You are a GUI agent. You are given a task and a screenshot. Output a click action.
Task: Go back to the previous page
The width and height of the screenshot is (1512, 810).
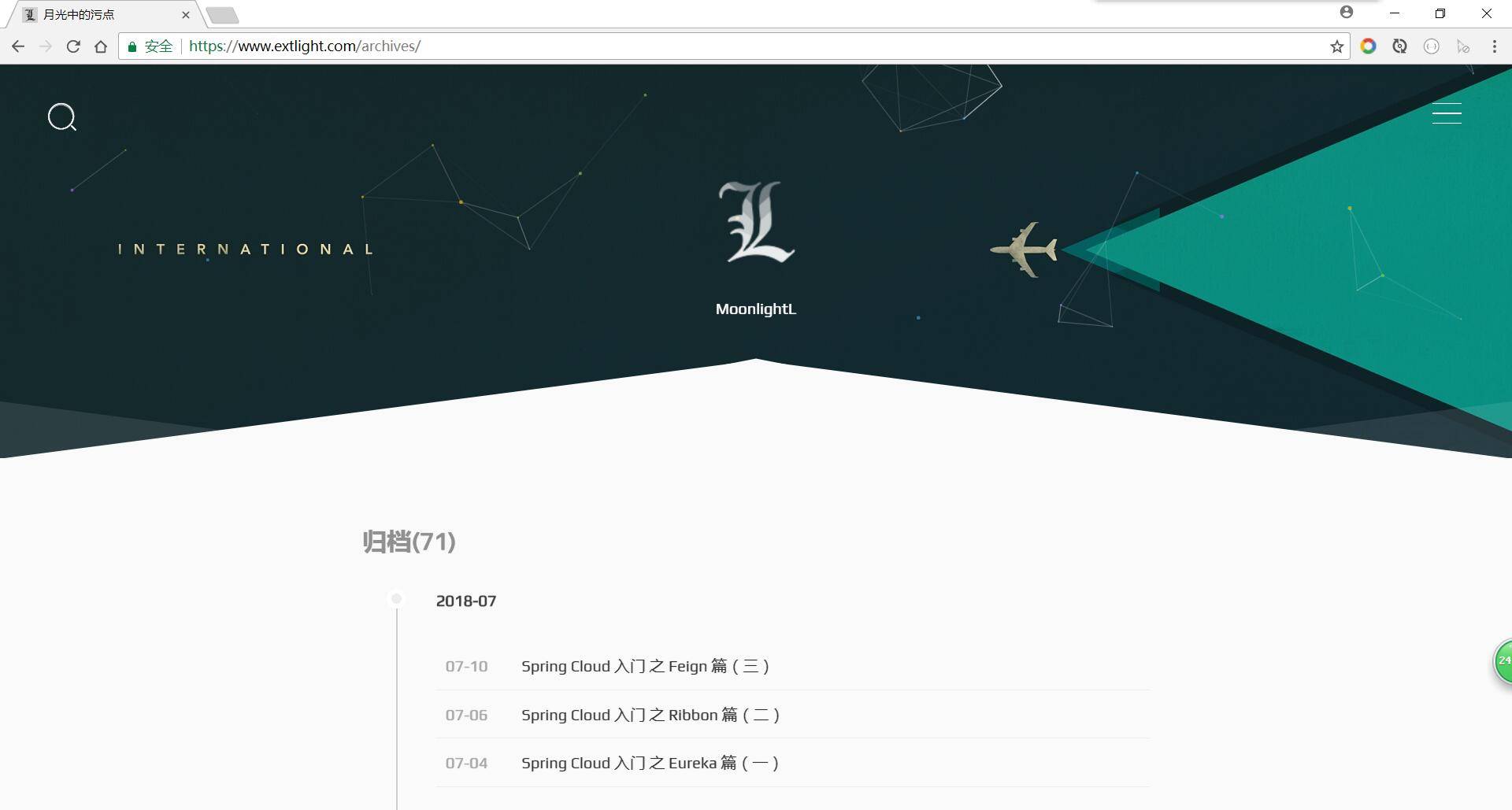[x=18, y=46]
